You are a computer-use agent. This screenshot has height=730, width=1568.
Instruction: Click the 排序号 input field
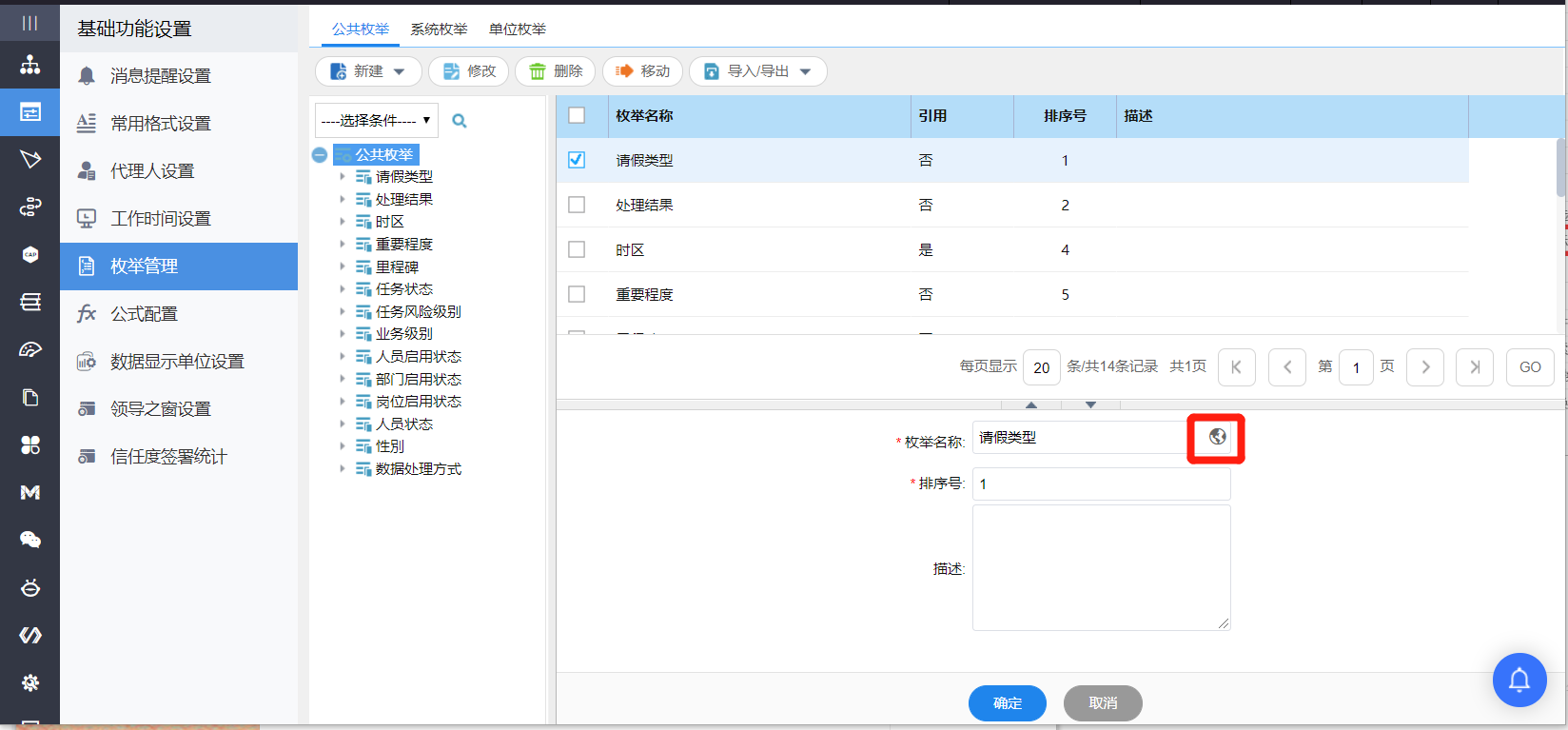(x=1101, y=484)
